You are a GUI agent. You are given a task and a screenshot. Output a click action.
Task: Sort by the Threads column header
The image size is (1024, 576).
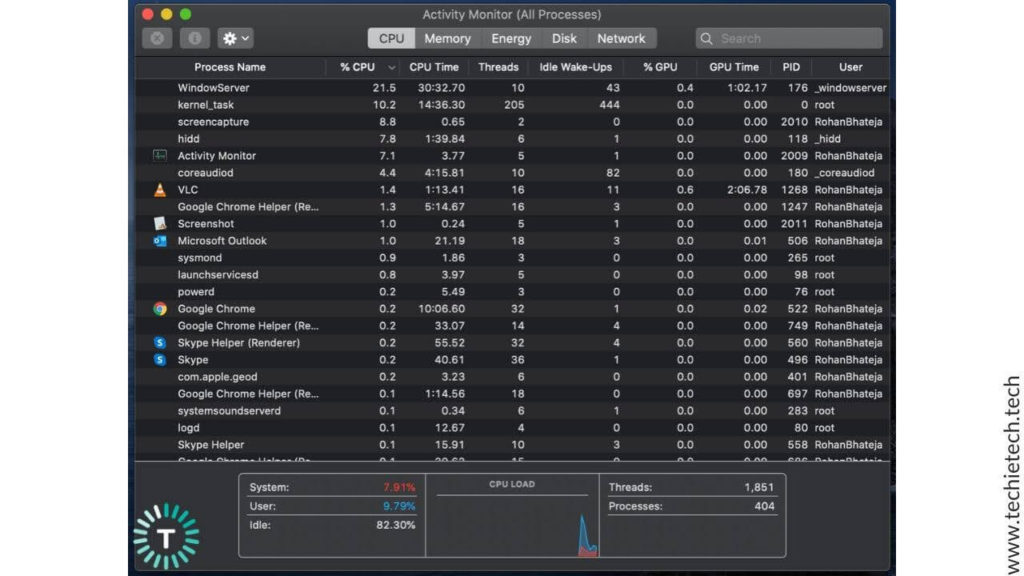click(498, 67)
